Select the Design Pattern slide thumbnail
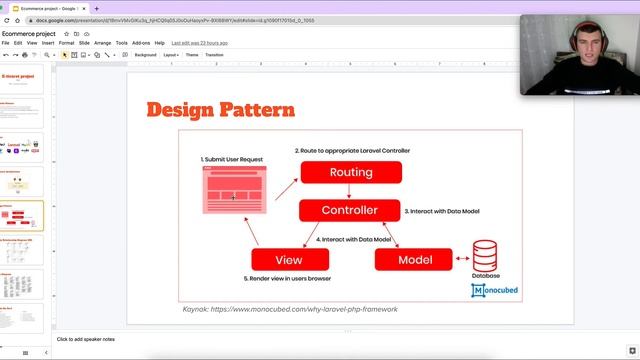Image resolution: width=640 pixels, height=360 pixels. coord(21,216)
